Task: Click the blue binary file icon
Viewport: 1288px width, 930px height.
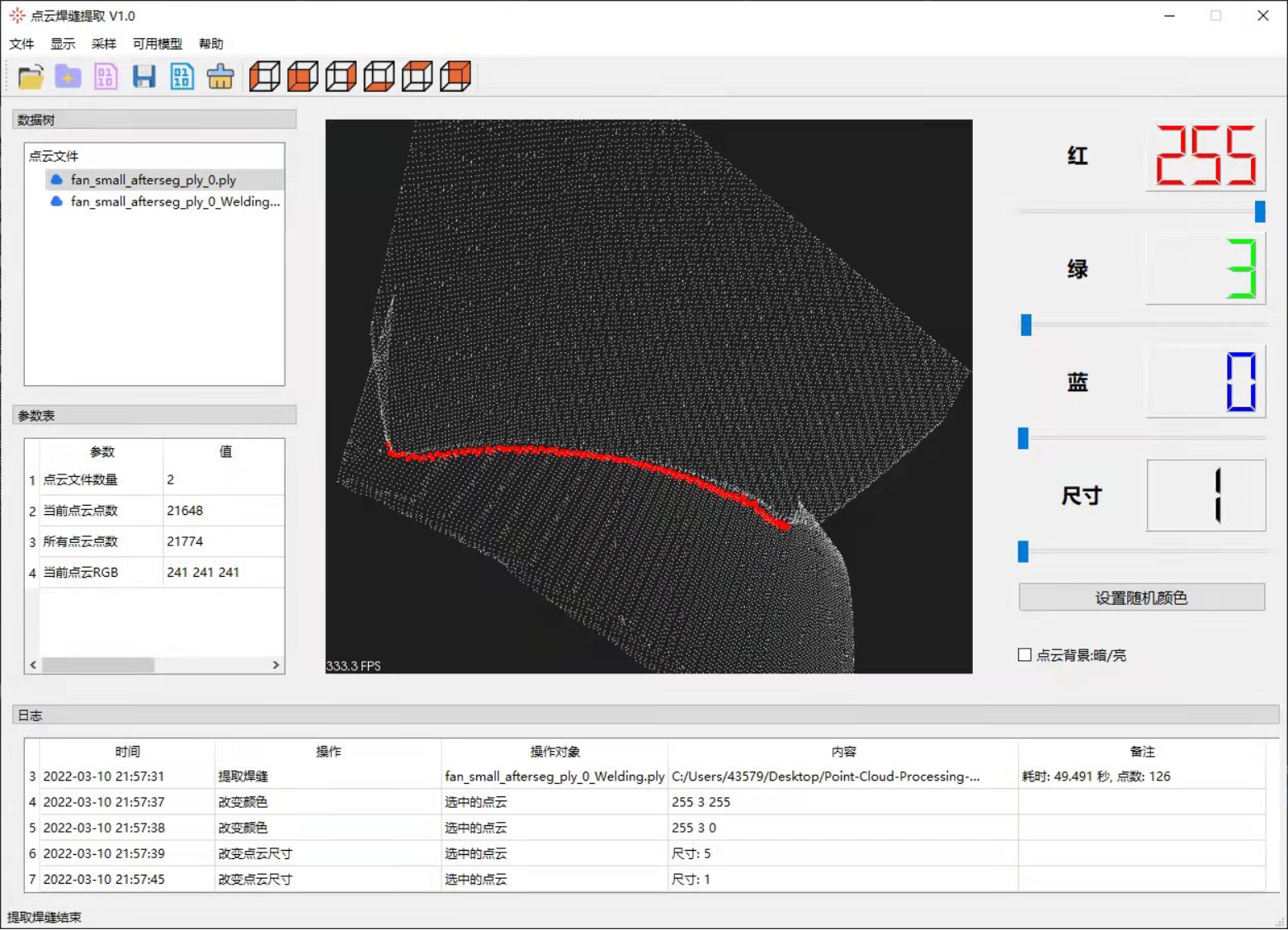Action: click(182, 77)
